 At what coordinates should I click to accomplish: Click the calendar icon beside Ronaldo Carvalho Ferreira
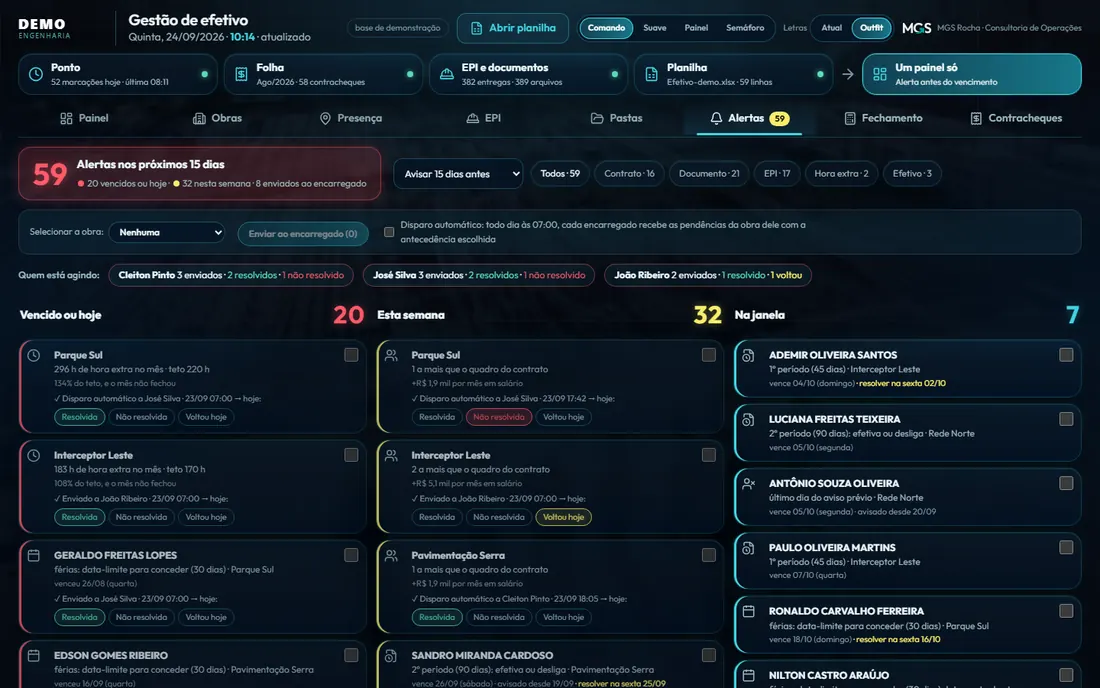(x=749, y=612)
